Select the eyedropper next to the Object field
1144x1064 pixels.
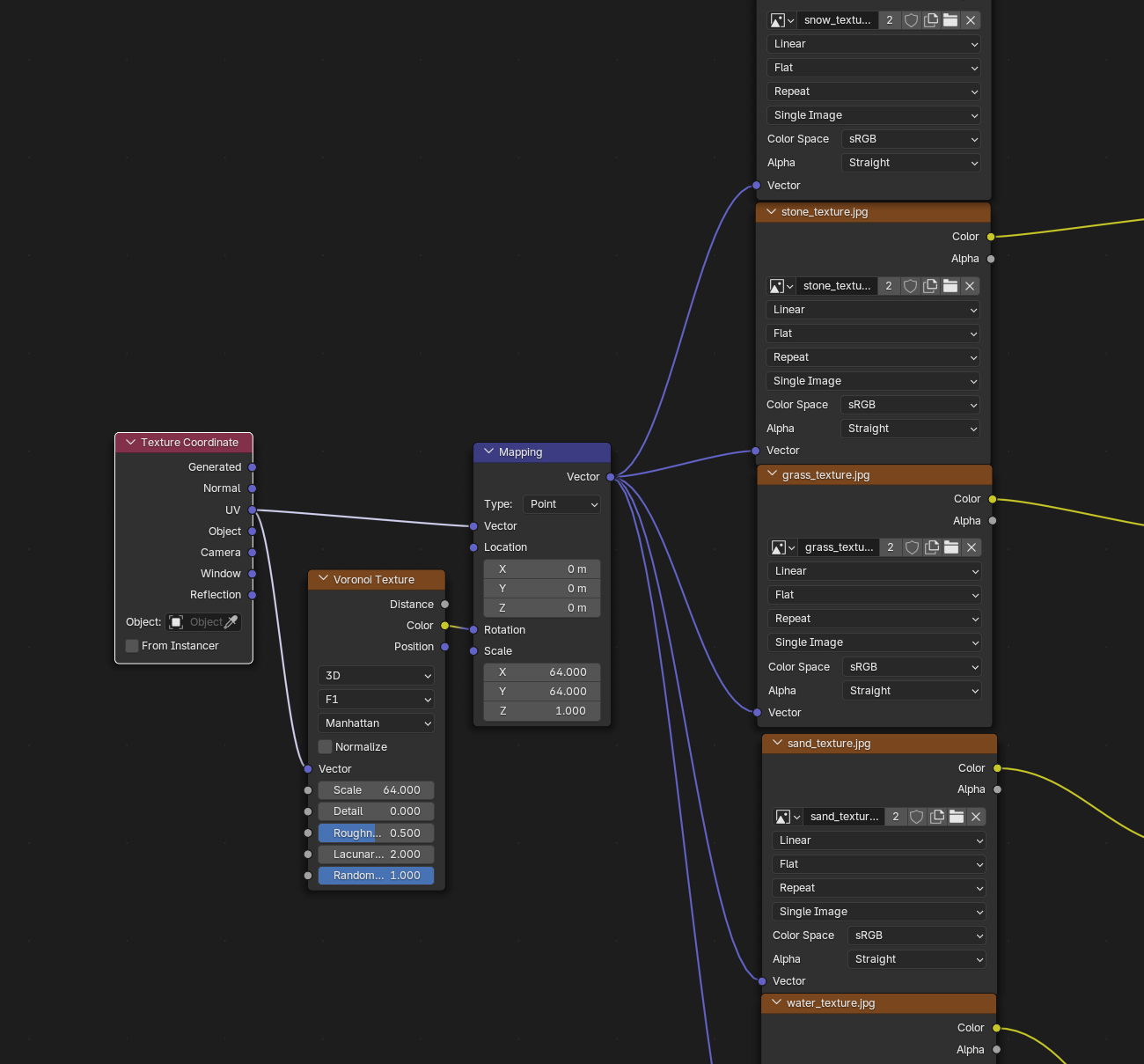(x=232, y=622)
